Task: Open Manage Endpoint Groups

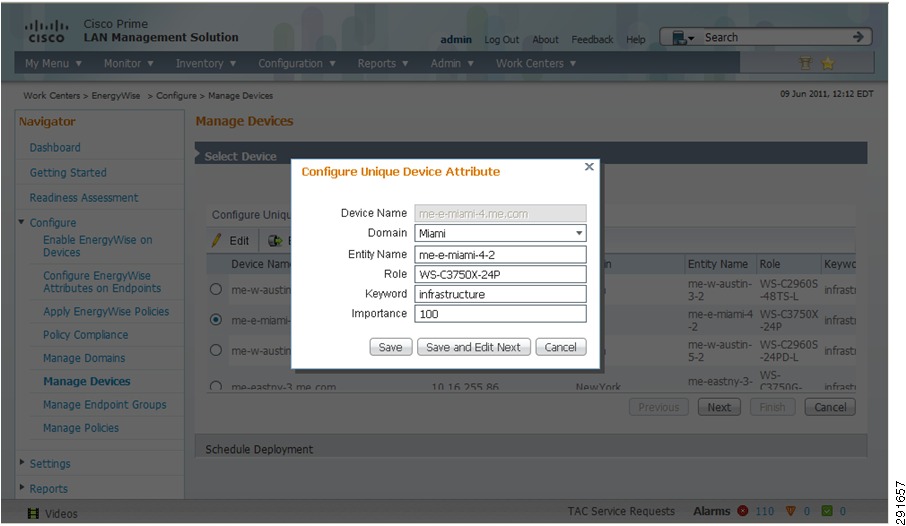Action: pyautogui.click(x=105, y=405)
